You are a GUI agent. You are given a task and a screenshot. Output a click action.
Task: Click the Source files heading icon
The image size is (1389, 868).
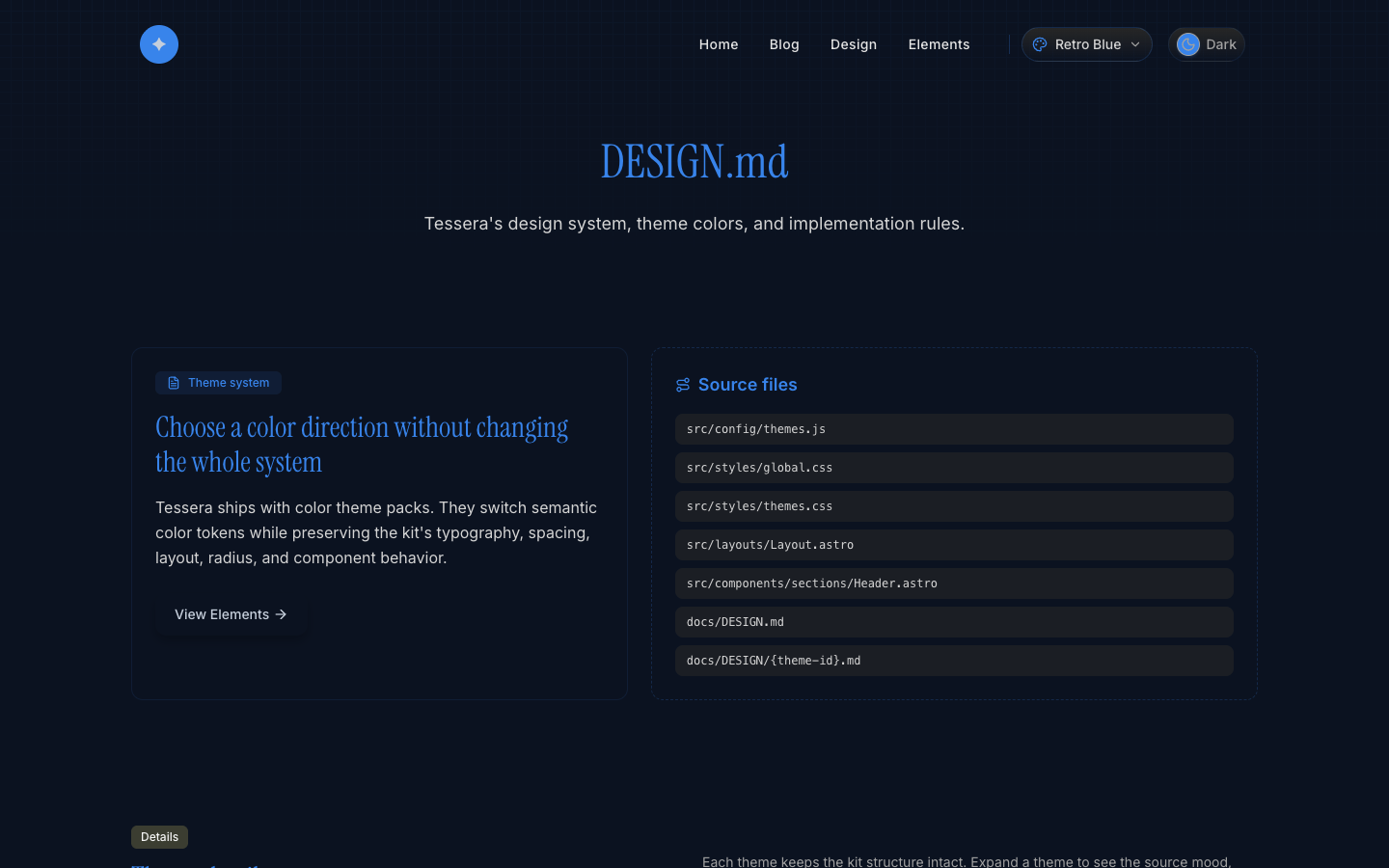click(x=683, y=385)
